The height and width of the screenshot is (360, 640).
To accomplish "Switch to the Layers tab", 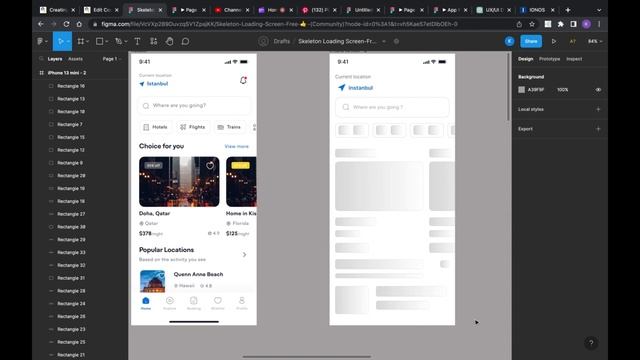I will tap(55, 59).
